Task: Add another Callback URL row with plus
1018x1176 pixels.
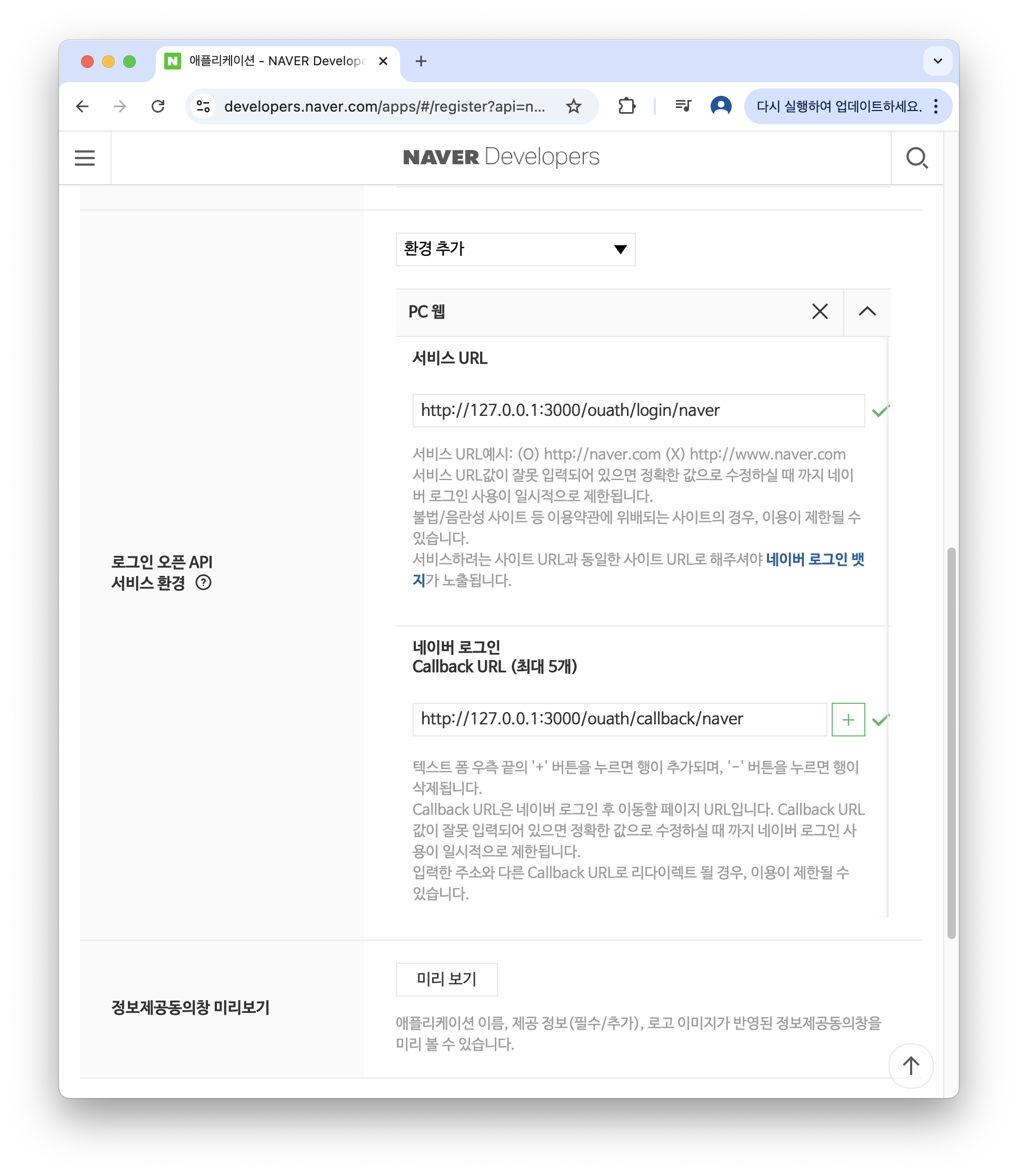Action: (x=847, y=719)
